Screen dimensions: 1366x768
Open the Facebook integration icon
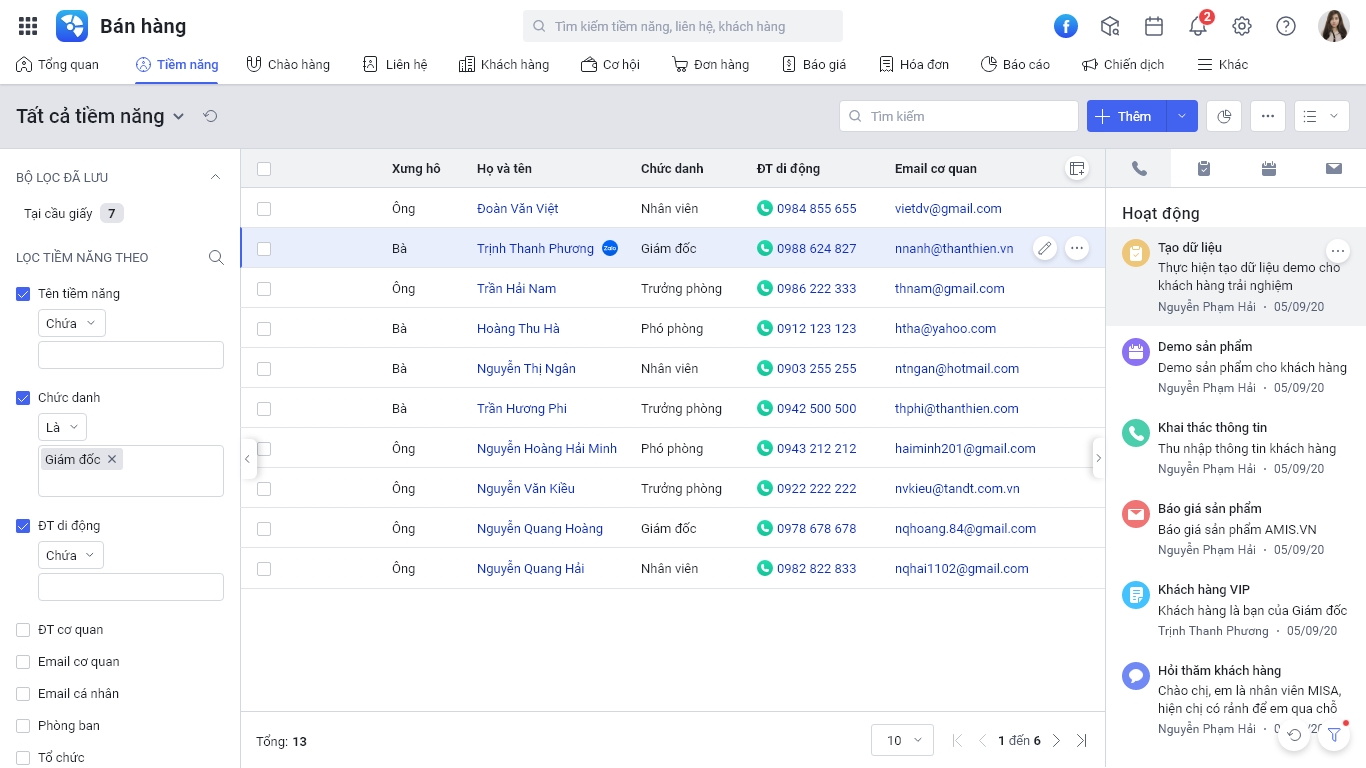tap(1066, 26)
